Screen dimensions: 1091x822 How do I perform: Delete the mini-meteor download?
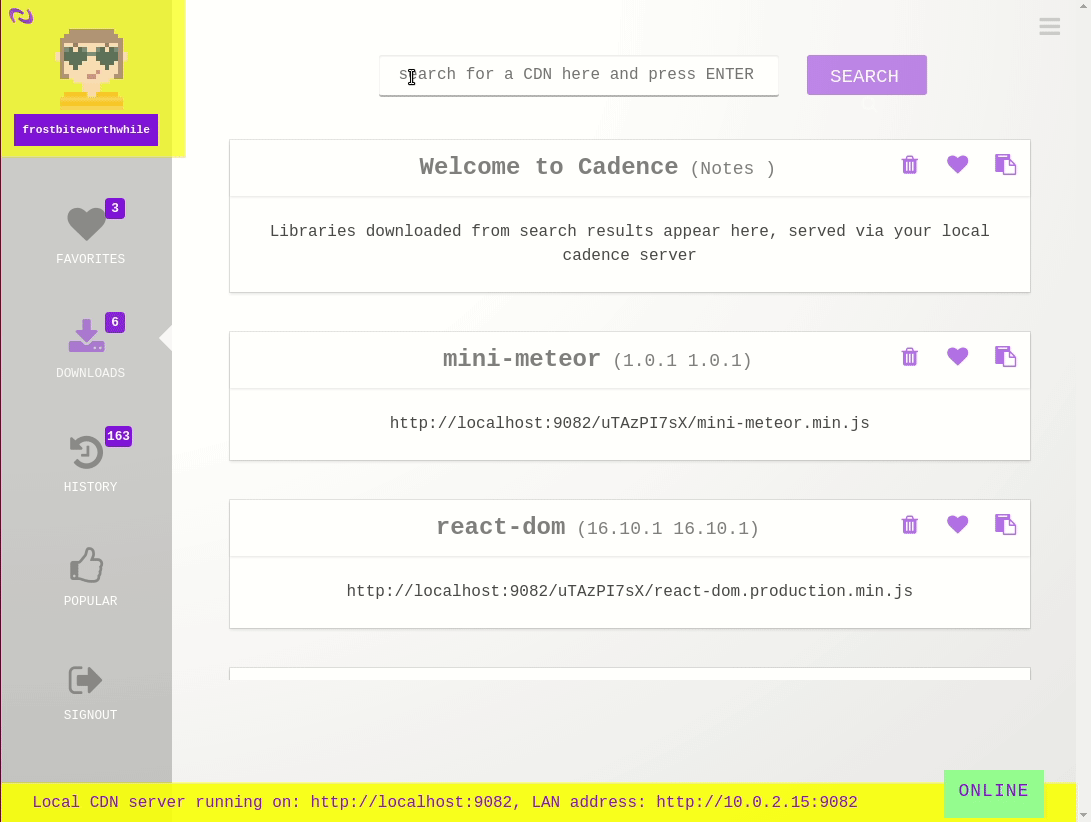(909, 357)
